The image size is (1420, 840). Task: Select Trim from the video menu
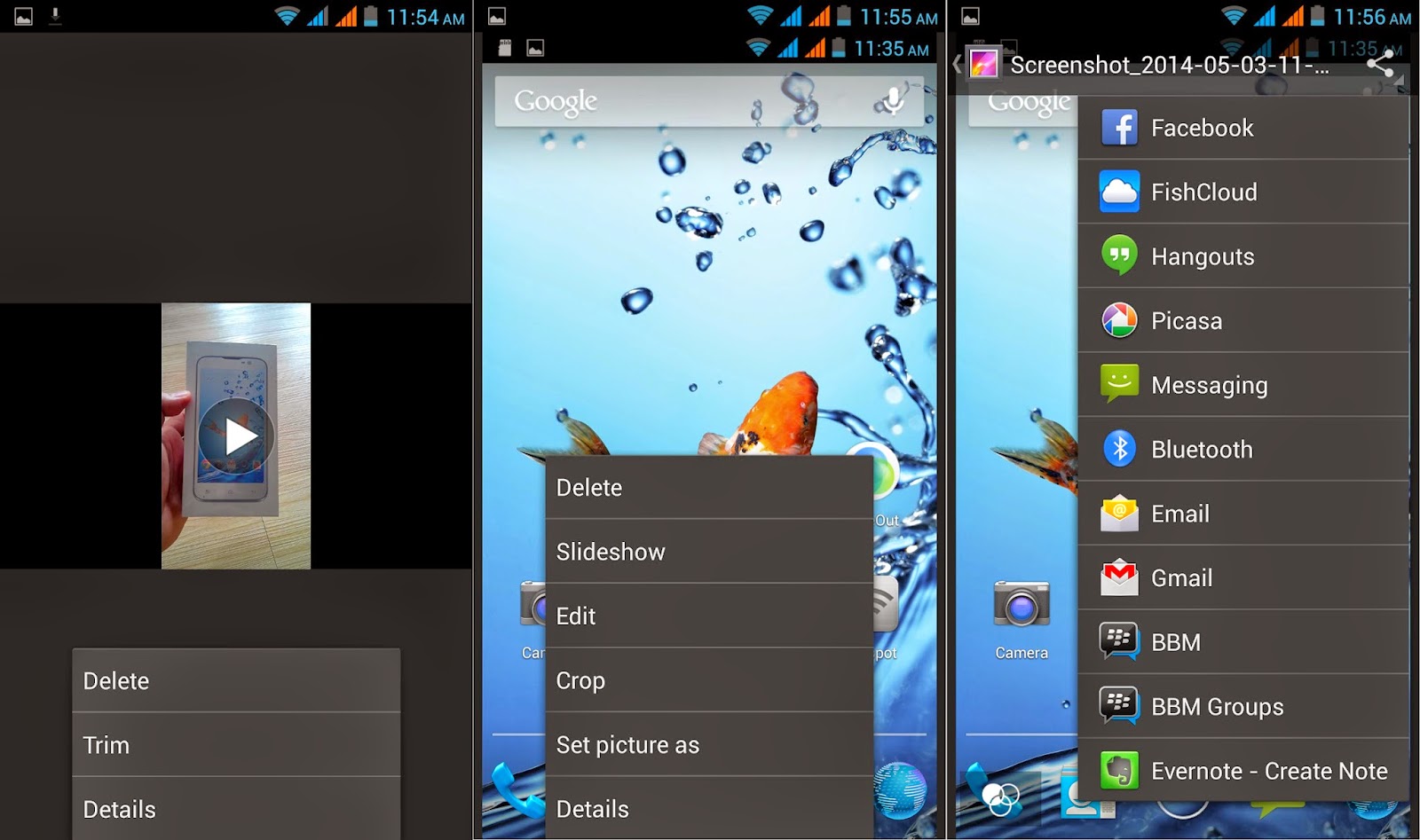click(x=236, y=745)
